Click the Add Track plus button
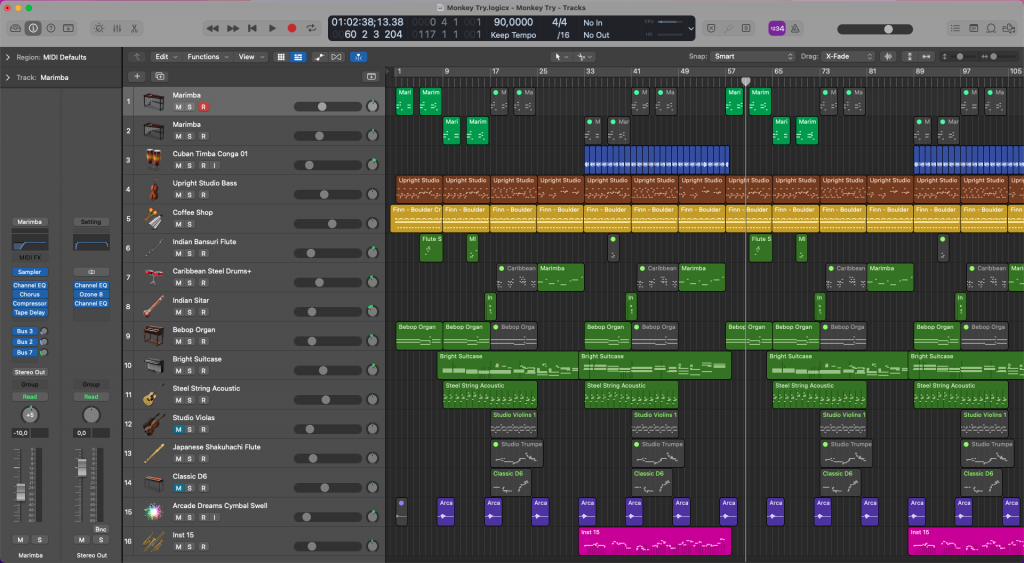Image resolution: width=1024 pixels, height=563 pixels. click(x=137, y=76)
